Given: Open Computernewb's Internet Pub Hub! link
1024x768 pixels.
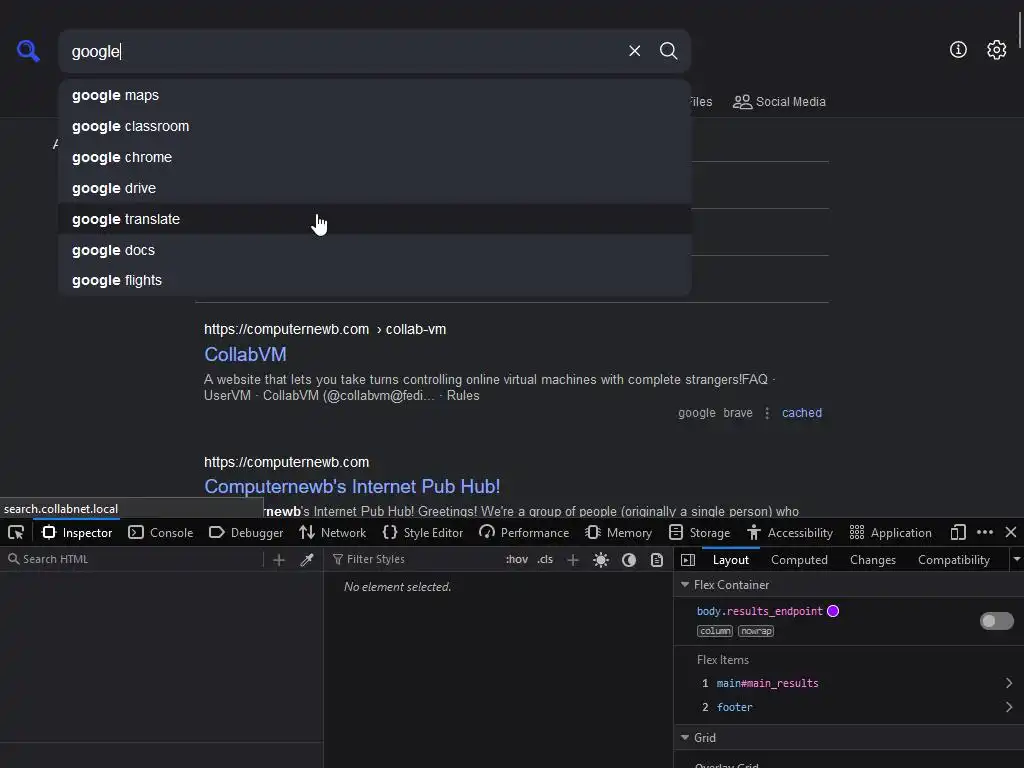Looking at the screenshot, I should pos(352,487).
